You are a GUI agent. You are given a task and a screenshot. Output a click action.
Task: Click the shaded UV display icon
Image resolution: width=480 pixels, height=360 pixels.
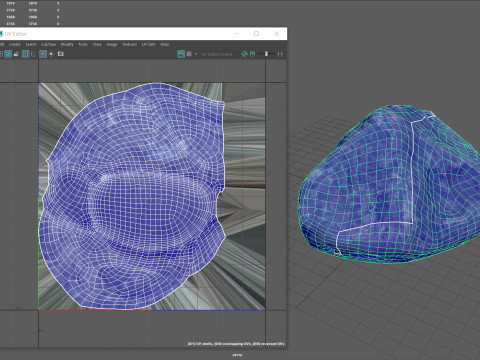pyautogui.click(x=16, y=54)
